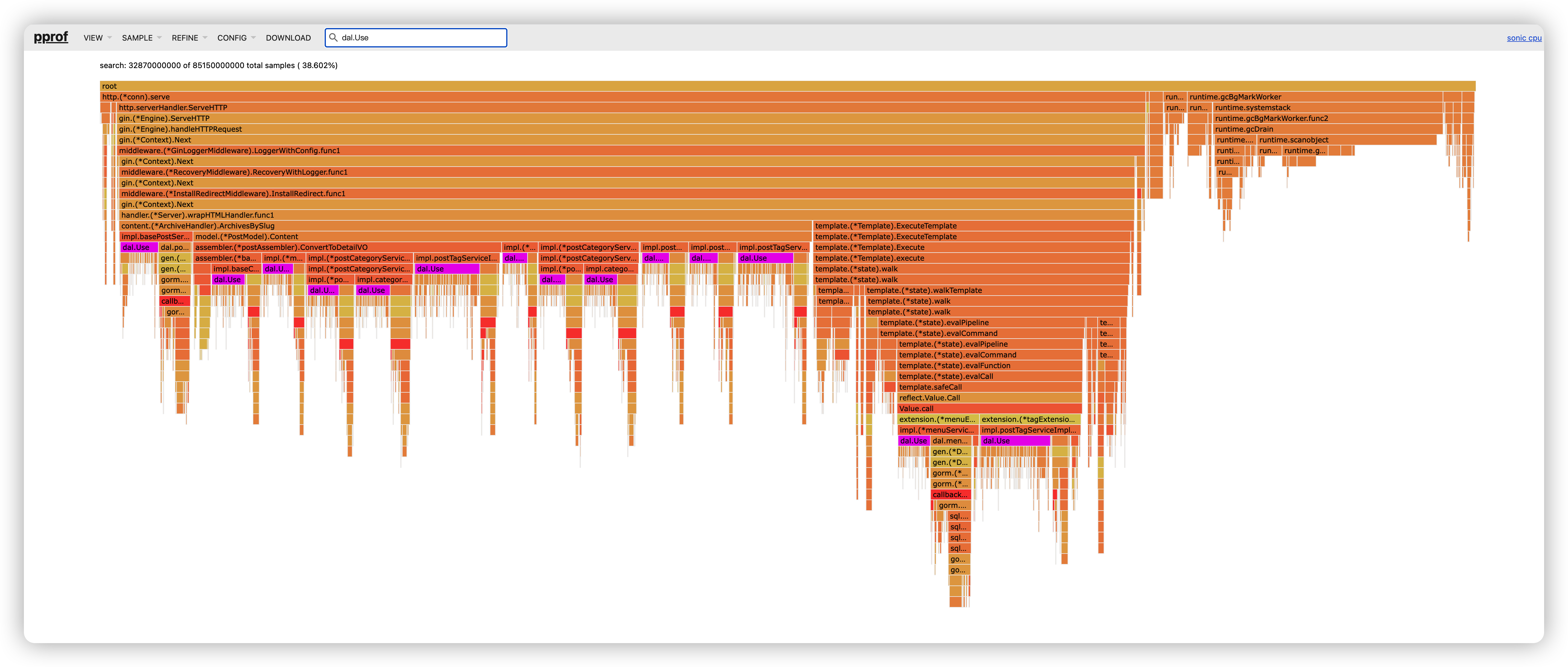Select highlighted dal.Use under impl.basePostSer
The height and width of the screenshot is (667, 1568).
[139, 247]
